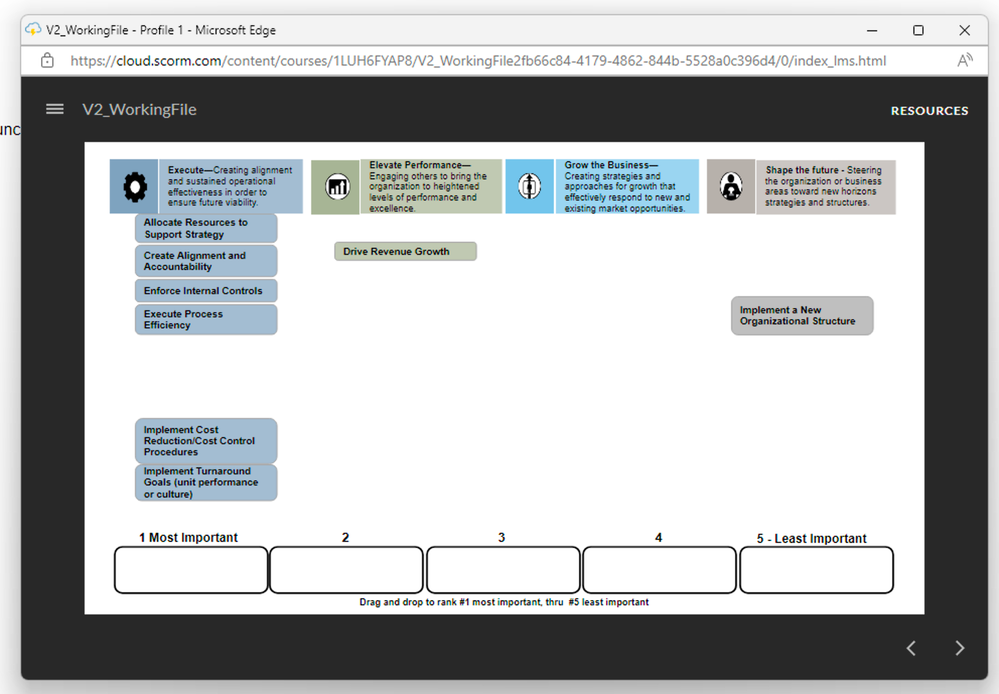Click the Shape the future description text
The image size is (999, 694).
pos(823,186)
